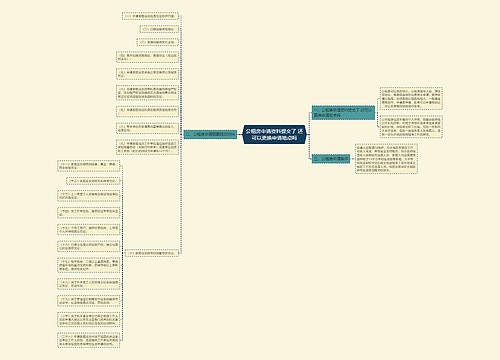Click the paragraph node attached to branch 二
The height and width of the screenshot is (360, 500).
pos(386,159)
